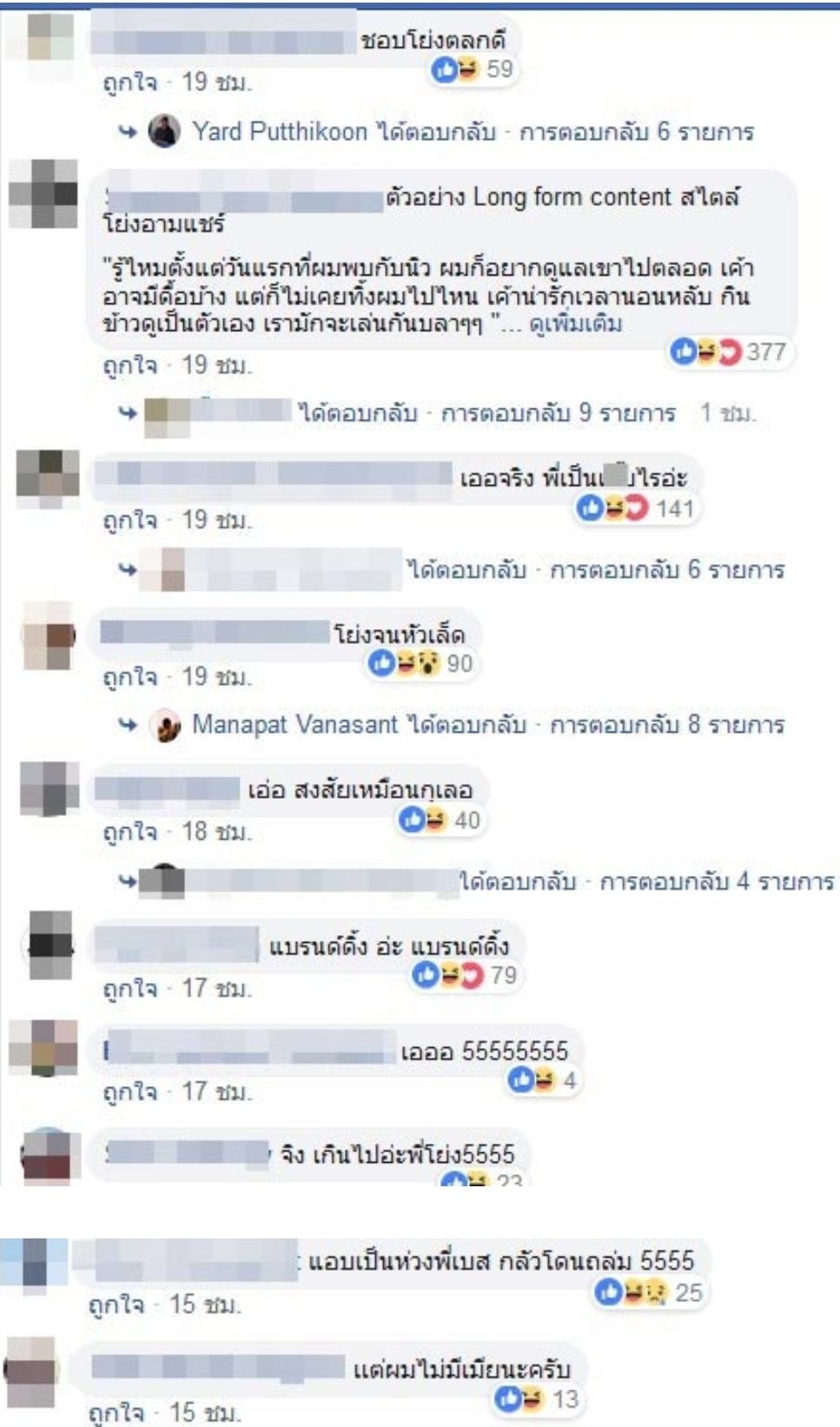Click ถูกใจ under the โย่งจนหัวเล็ด comment
The image size is (840, 1427).
130,677
